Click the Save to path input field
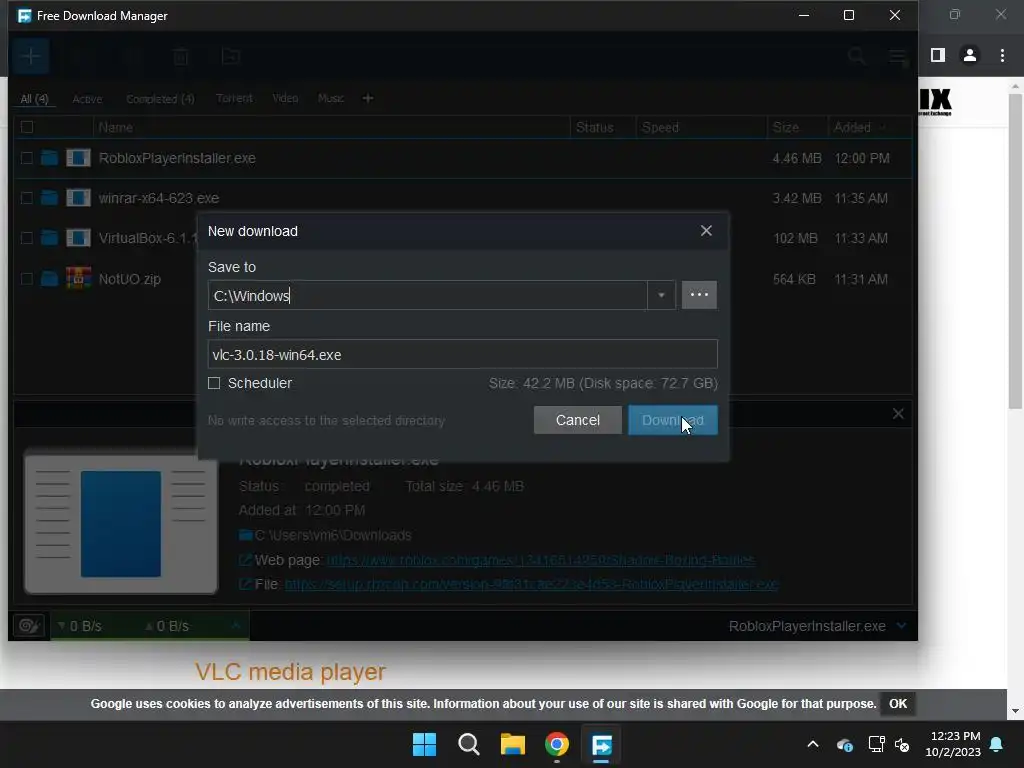The width and height of the screenshot is (1024, 768). tap(428, 295)
